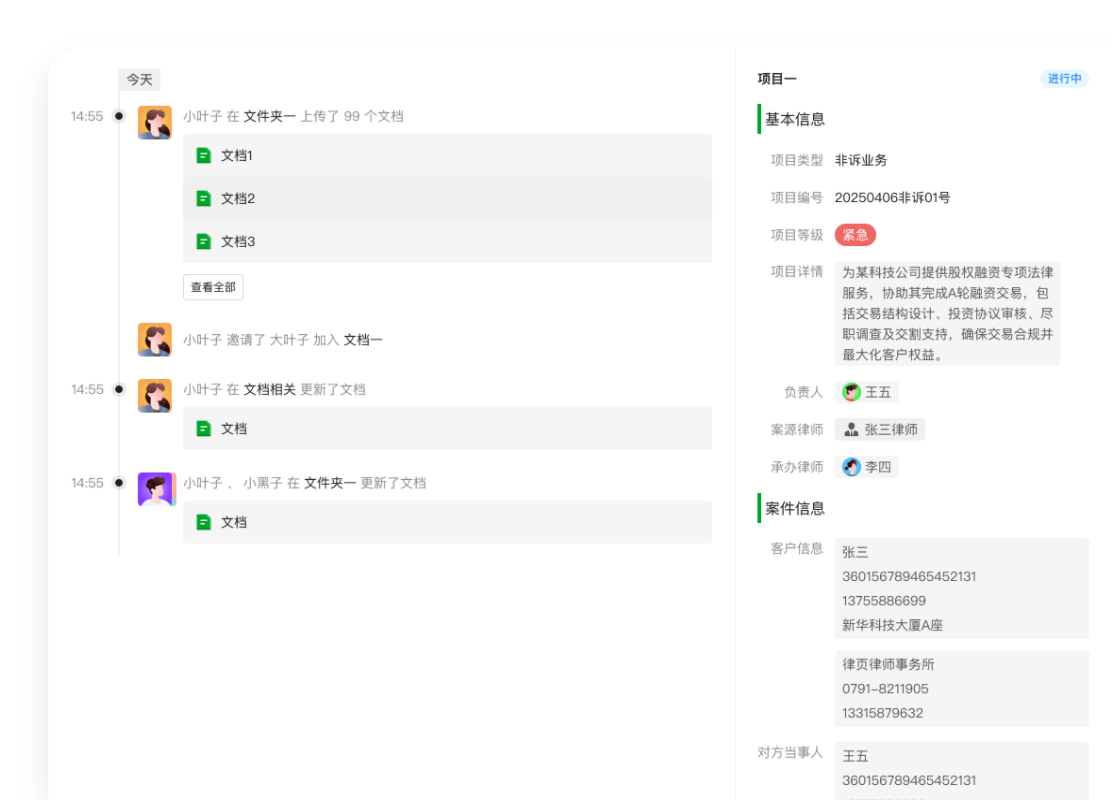The width and height of the screenshot is (1112, 800).
Task: Click the 李四 承办律师 chip
Action: point(867,467)
